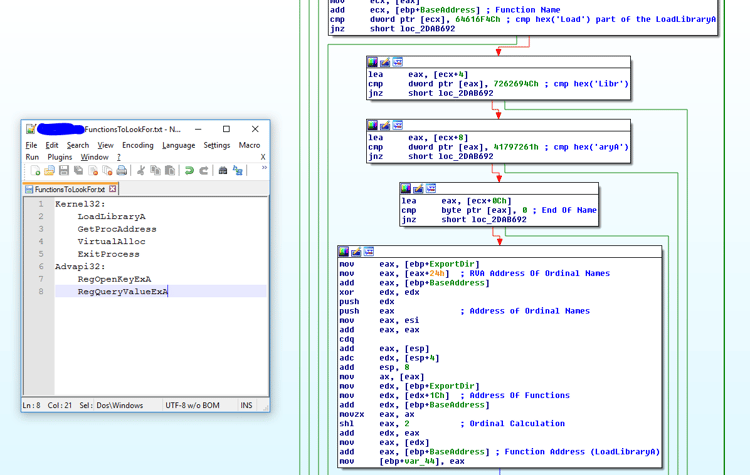This screenshot has width=750, height=475.
Task: Open the Edit menu
Action: pos(52,145)
